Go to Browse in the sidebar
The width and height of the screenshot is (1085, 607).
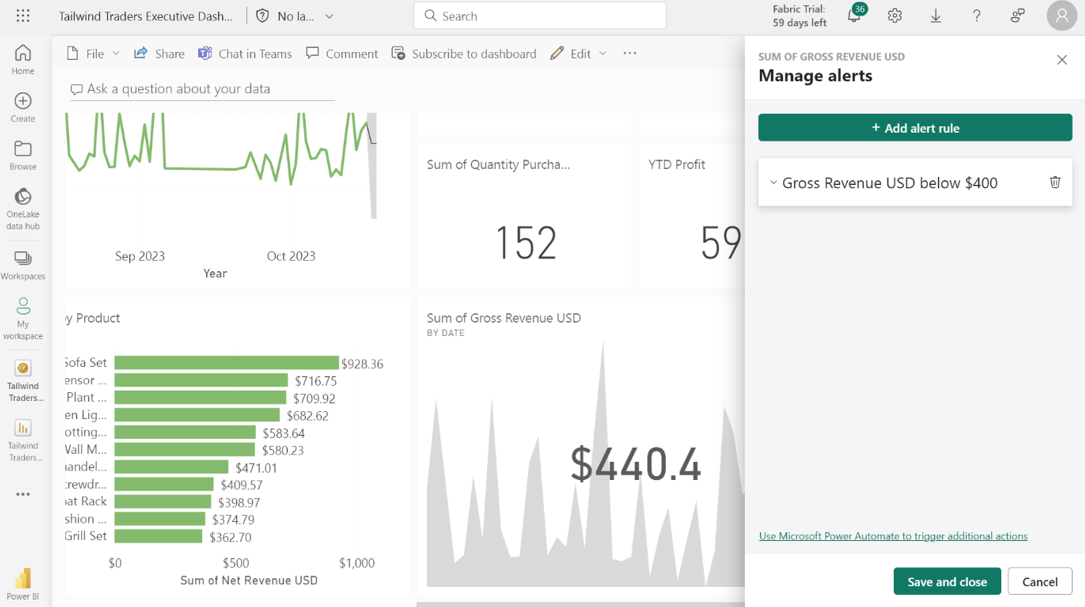tap(23, 155)
